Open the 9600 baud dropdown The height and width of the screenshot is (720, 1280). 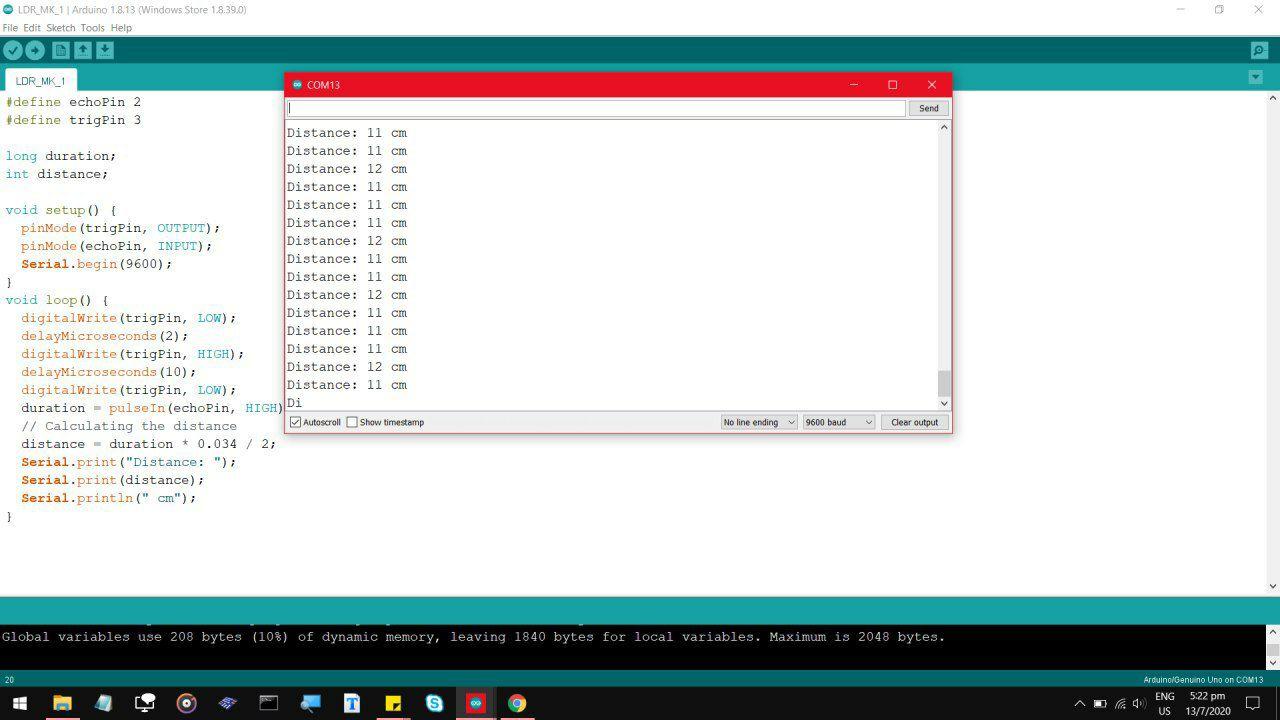tap(839, 422)
